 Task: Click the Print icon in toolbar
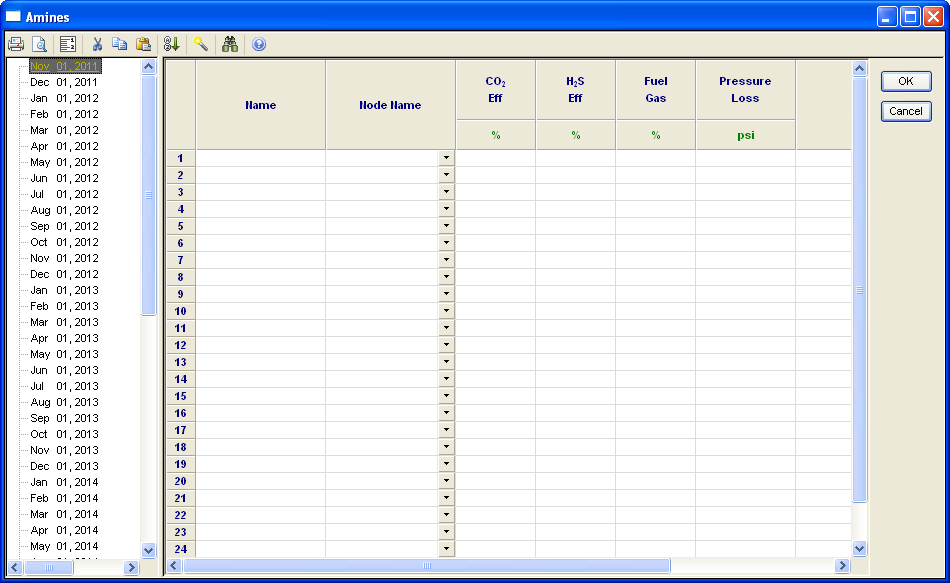tap(16, 44)
